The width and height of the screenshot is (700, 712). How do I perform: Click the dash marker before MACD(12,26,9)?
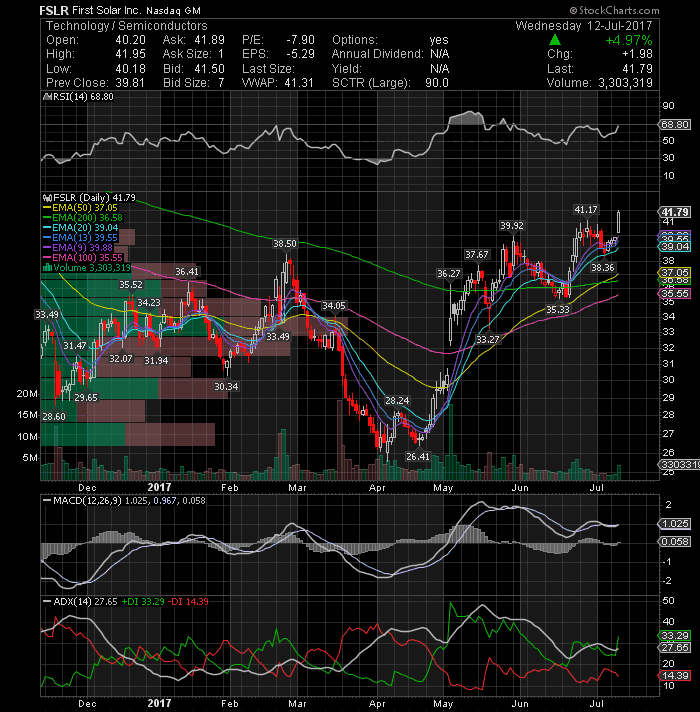47,500
